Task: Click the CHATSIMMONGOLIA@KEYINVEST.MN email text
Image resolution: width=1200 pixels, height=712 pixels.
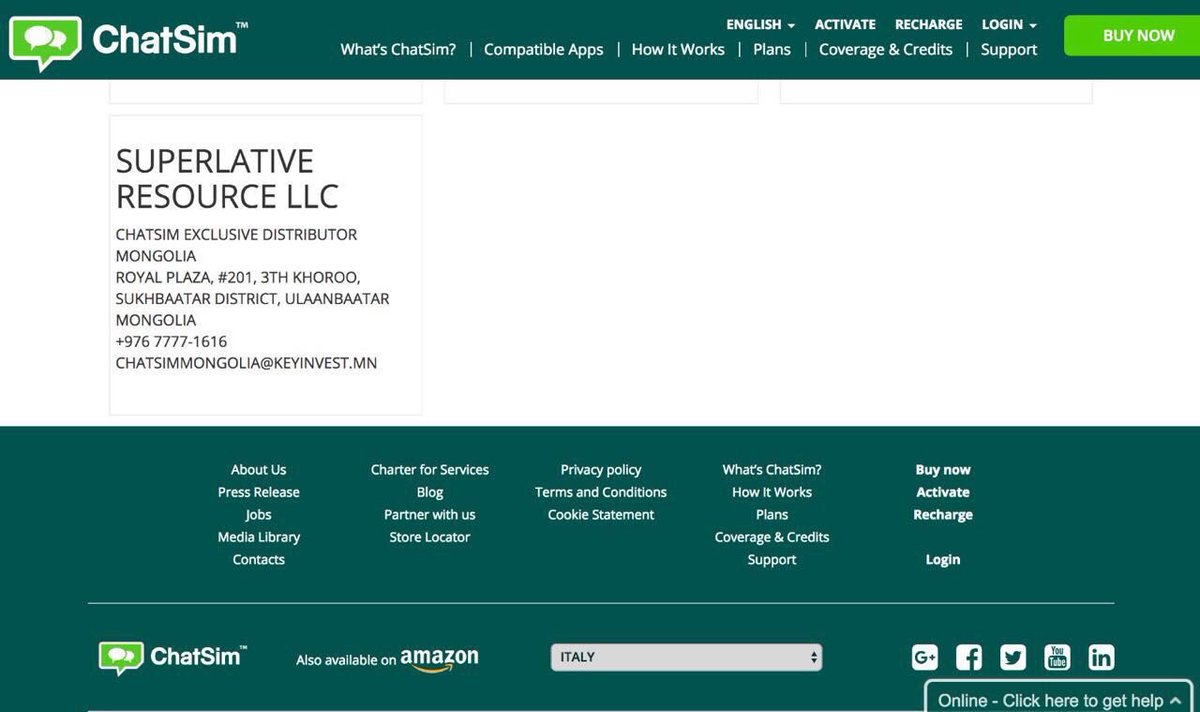Action: click(x=246, y=363)
